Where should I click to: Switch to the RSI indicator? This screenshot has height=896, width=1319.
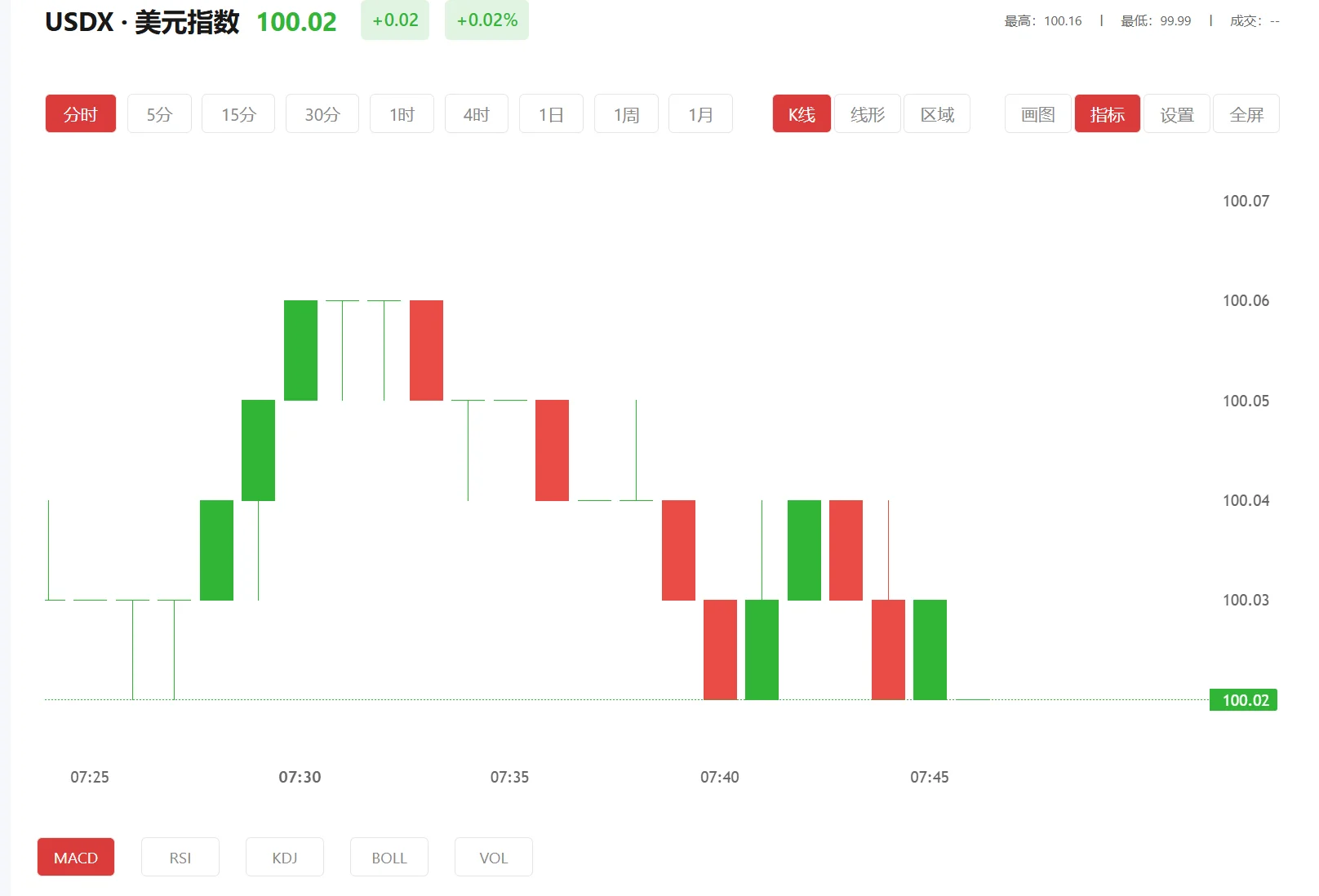pos(180,857)
